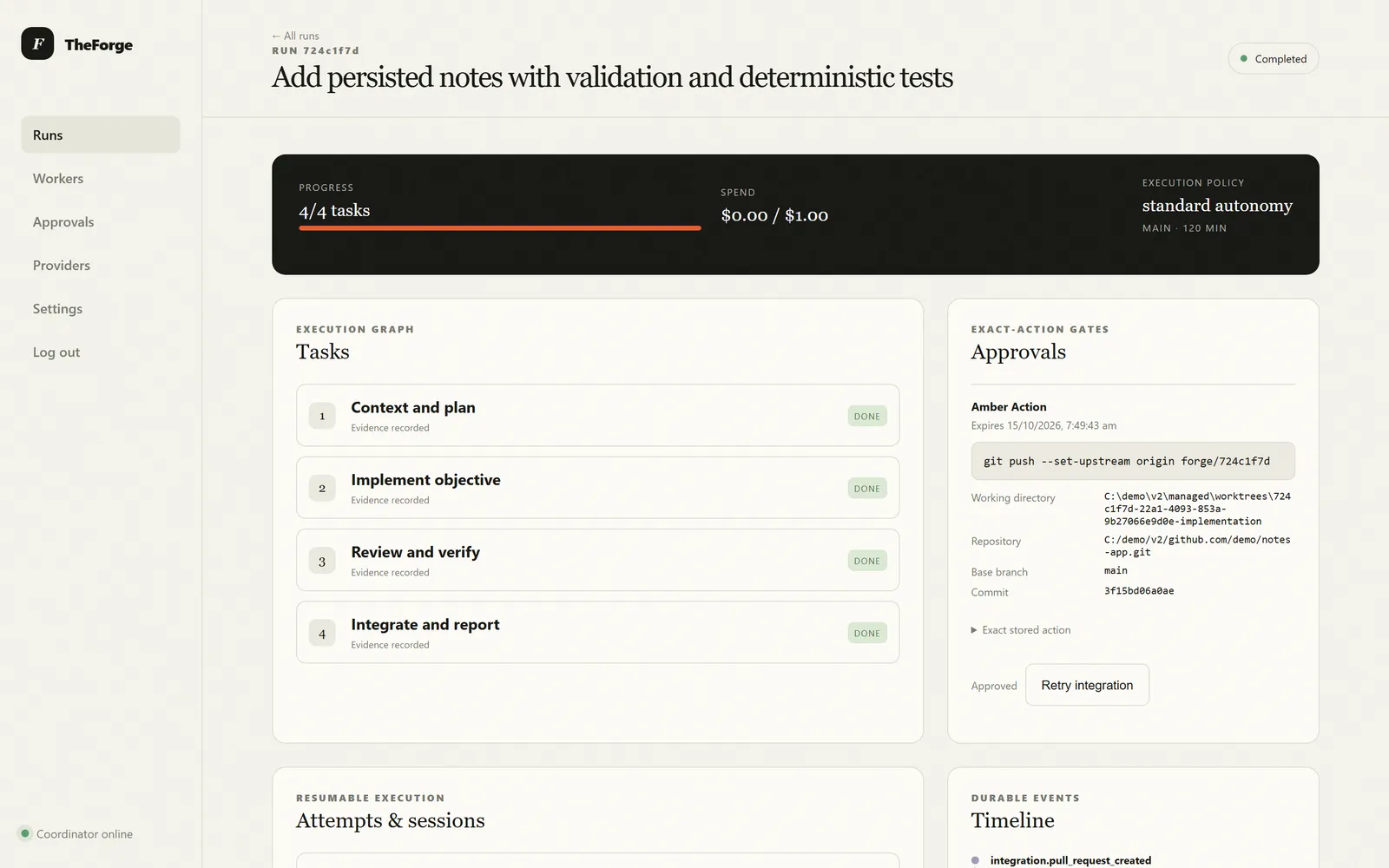Click the standard autonomy policy text
Viewport: 1389px width, 868px height.
tap(1217, 206)
